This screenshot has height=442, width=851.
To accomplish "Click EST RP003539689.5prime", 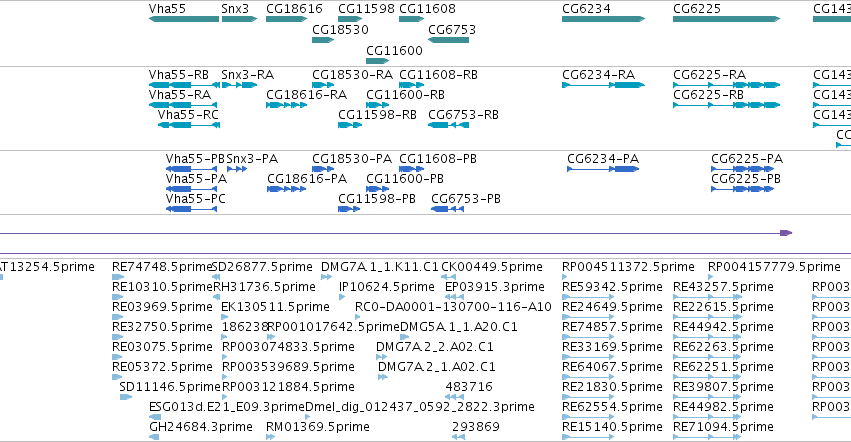I will coord(288,367).
